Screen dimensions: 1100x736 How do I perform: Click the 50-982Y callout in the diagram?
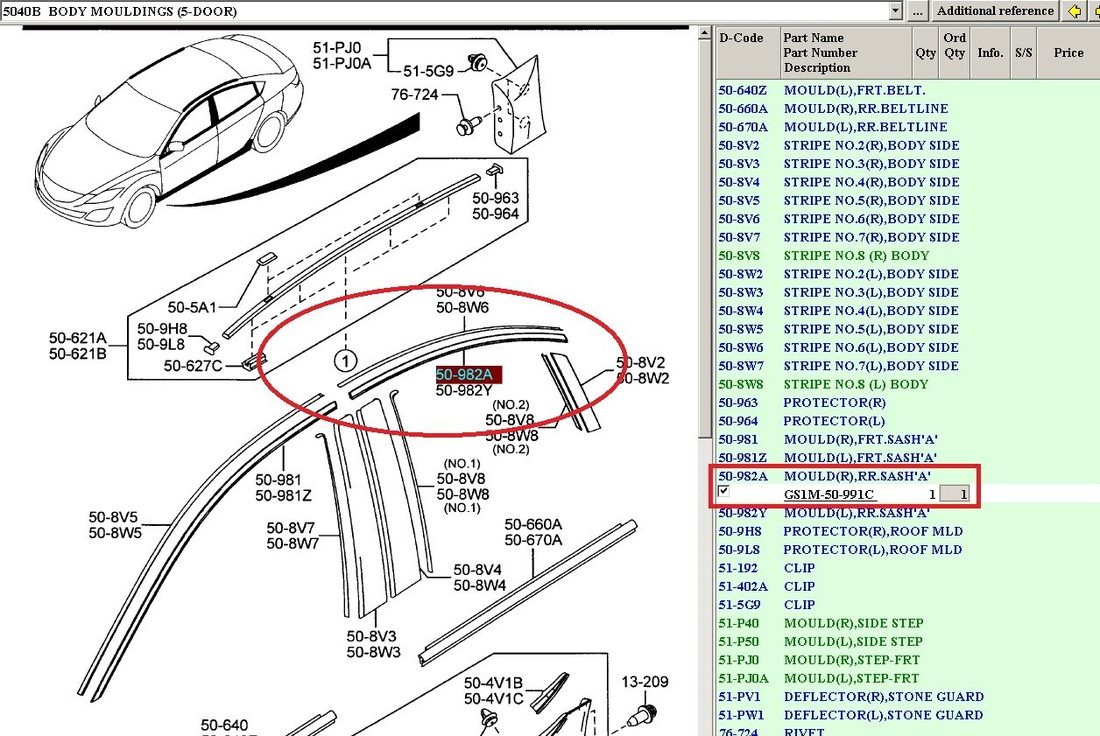464,391
